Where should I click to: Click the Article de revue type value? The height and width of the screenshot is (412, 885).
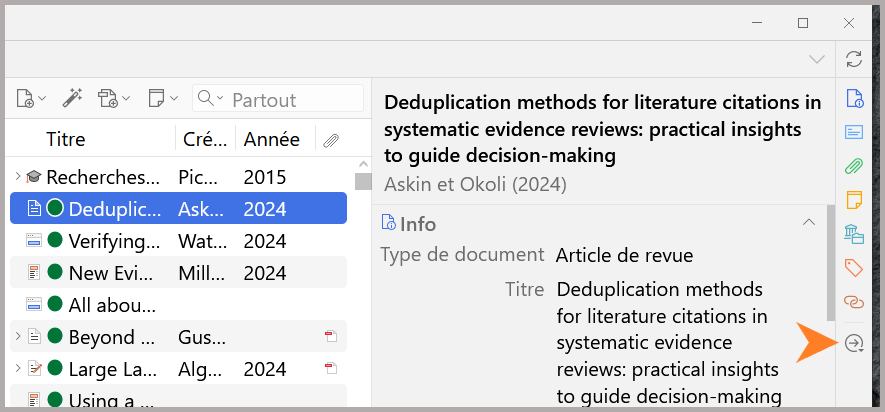coord(624,256)
